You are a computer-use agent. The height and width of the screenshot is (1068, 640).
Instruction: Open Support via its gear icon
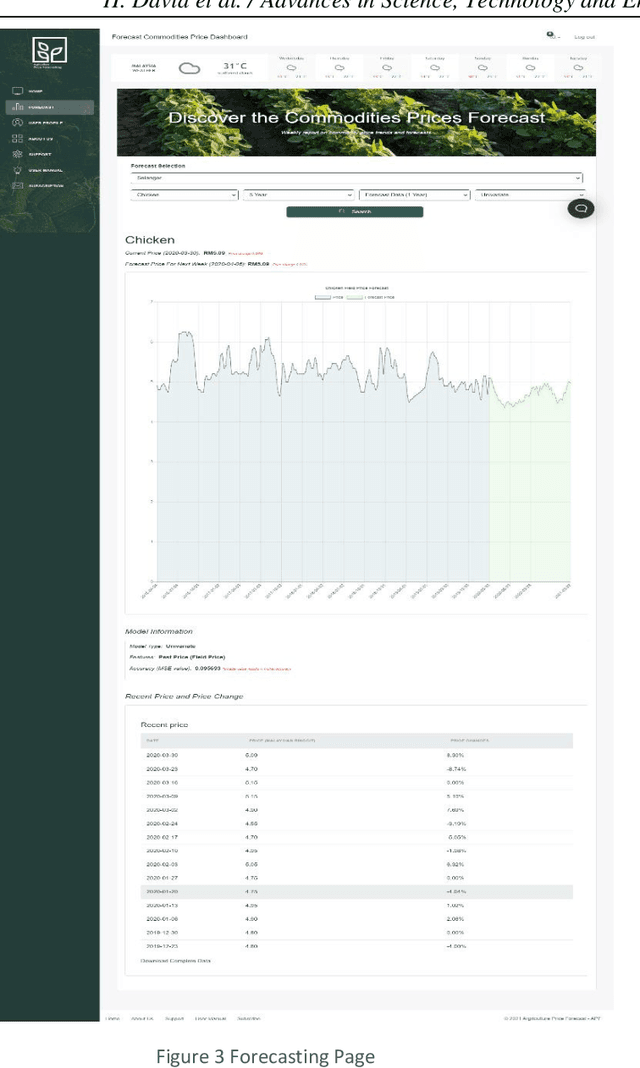[x=17, y=153]
